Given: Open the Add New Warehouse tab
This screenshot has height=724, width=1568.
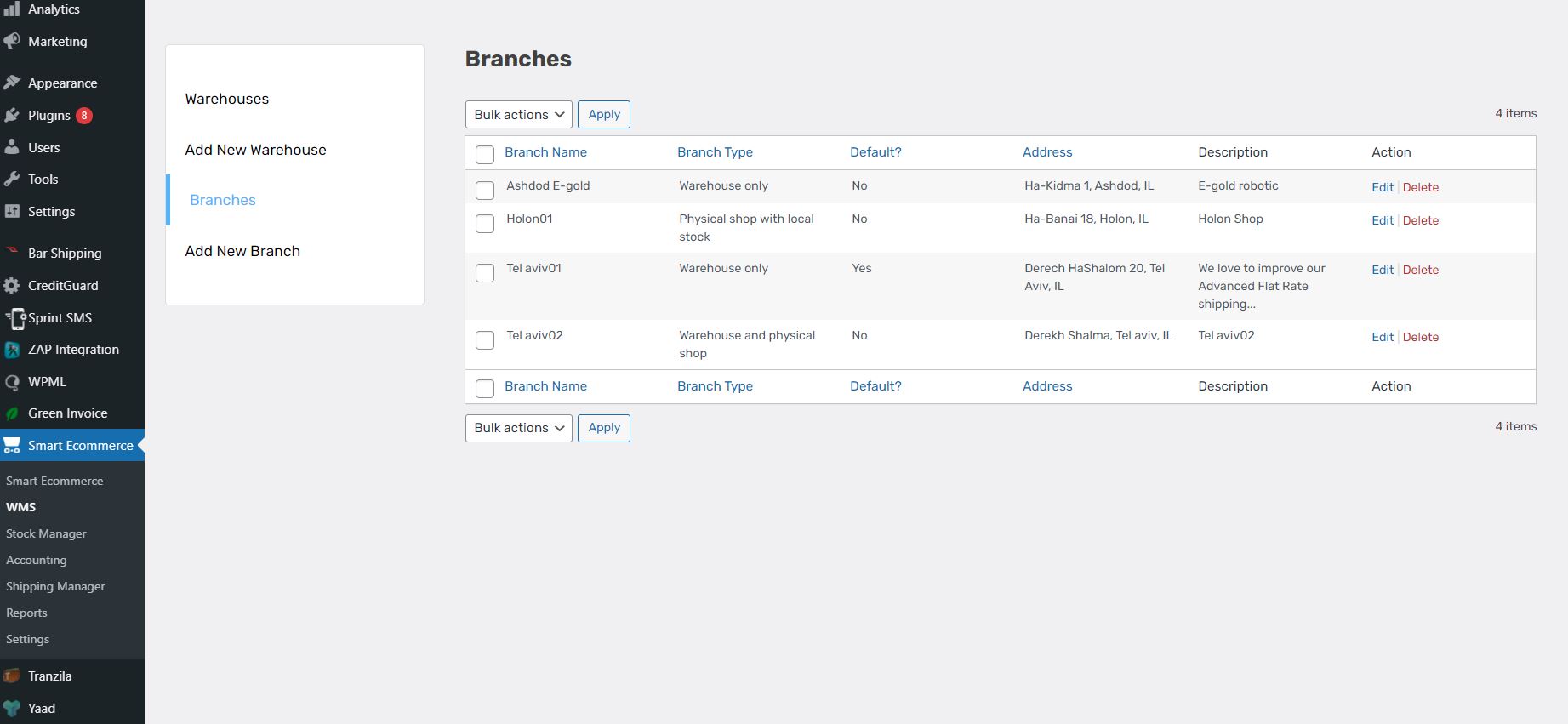Looking at the screenshot, I should pos(255,150).
